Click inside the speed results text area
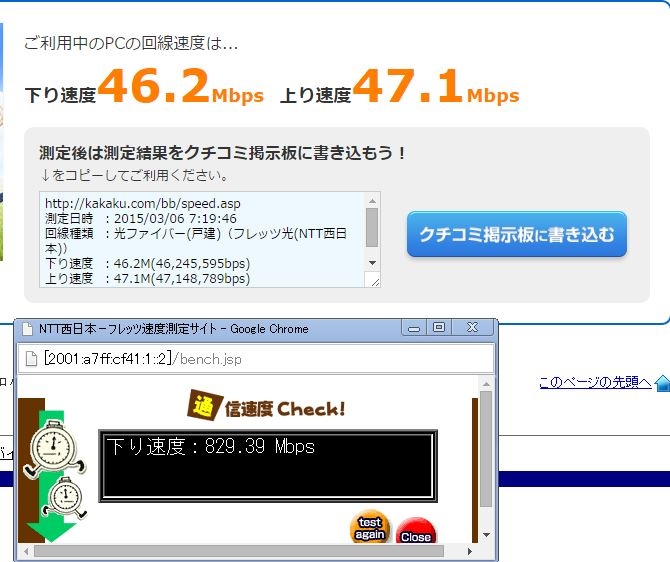The width and height of the screenshot is (670, 562). (x=202, y=239)
